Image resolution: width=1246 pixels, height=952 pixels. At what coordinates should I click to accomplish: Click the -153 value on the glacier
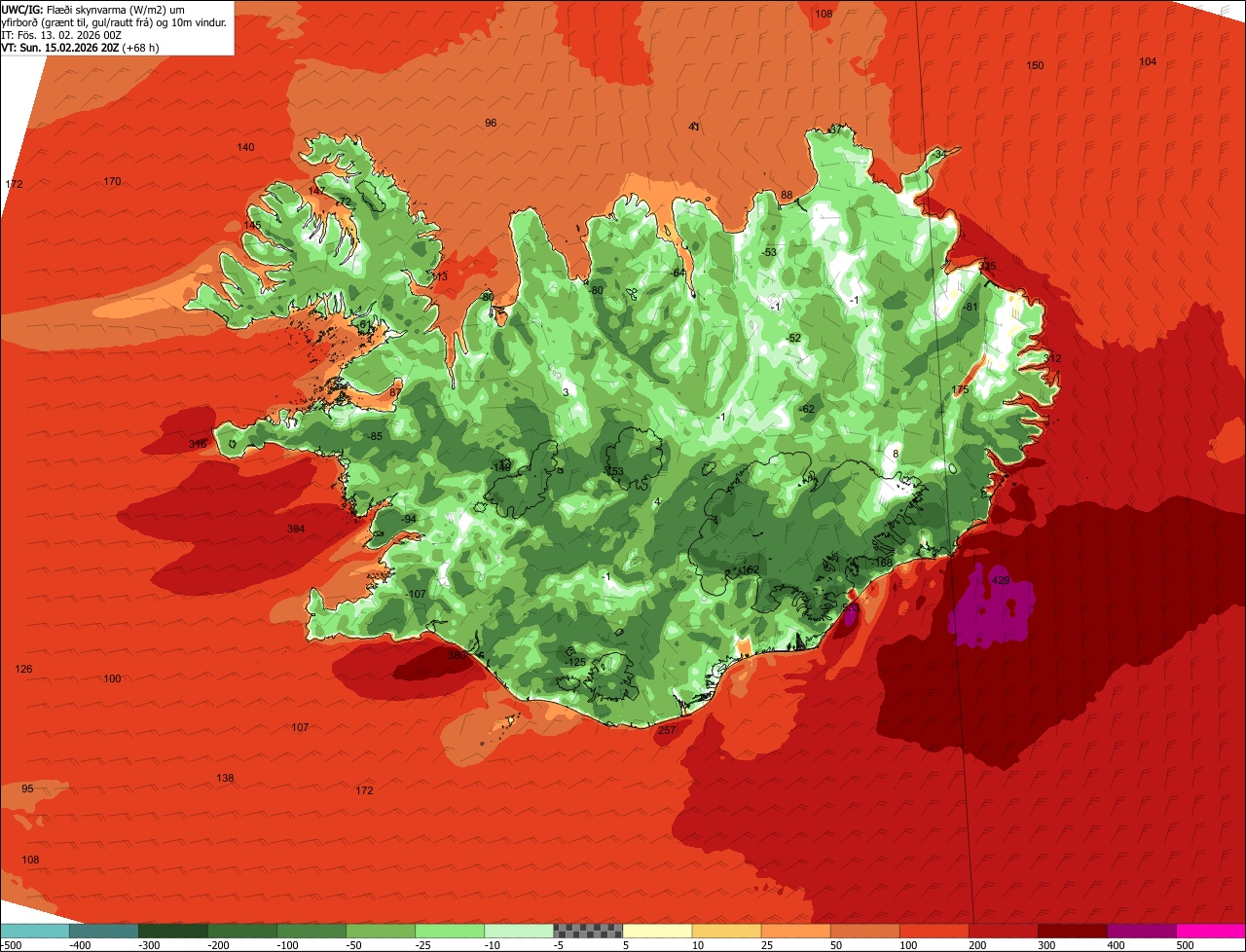[613, 471]
